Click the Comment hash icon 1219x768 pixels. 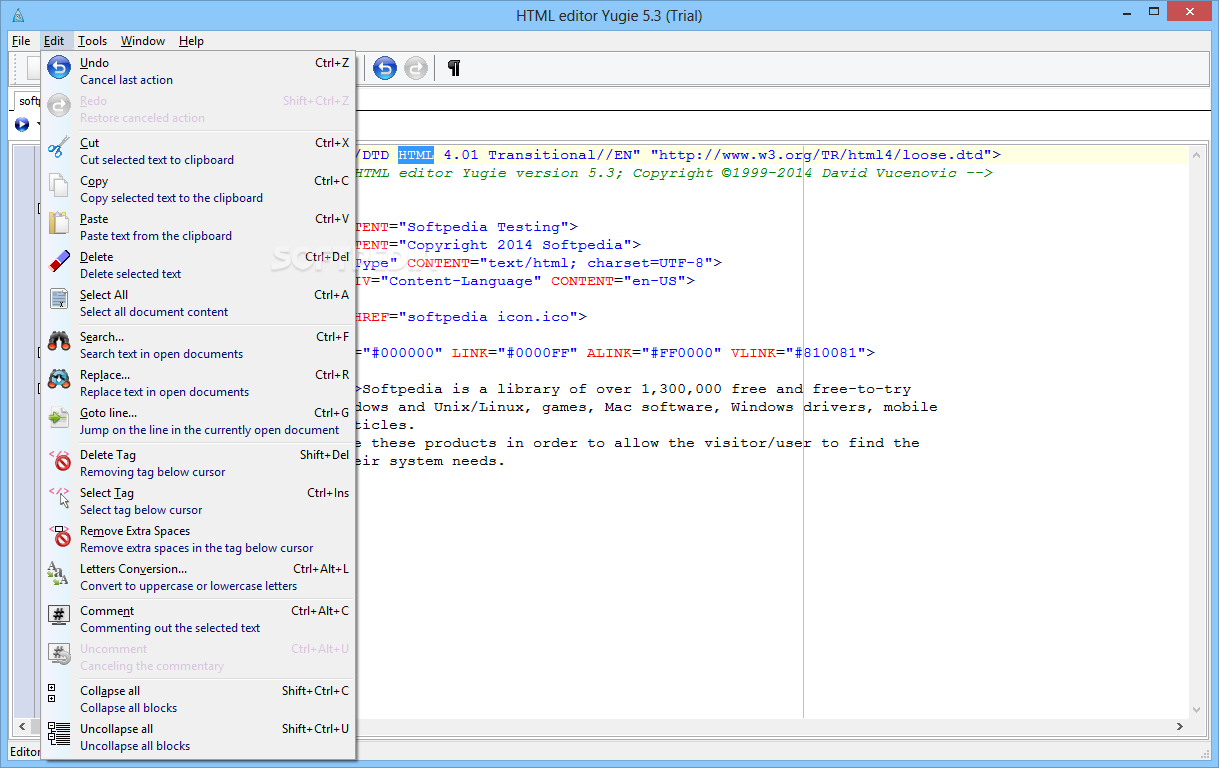click(x=60, y=616)
